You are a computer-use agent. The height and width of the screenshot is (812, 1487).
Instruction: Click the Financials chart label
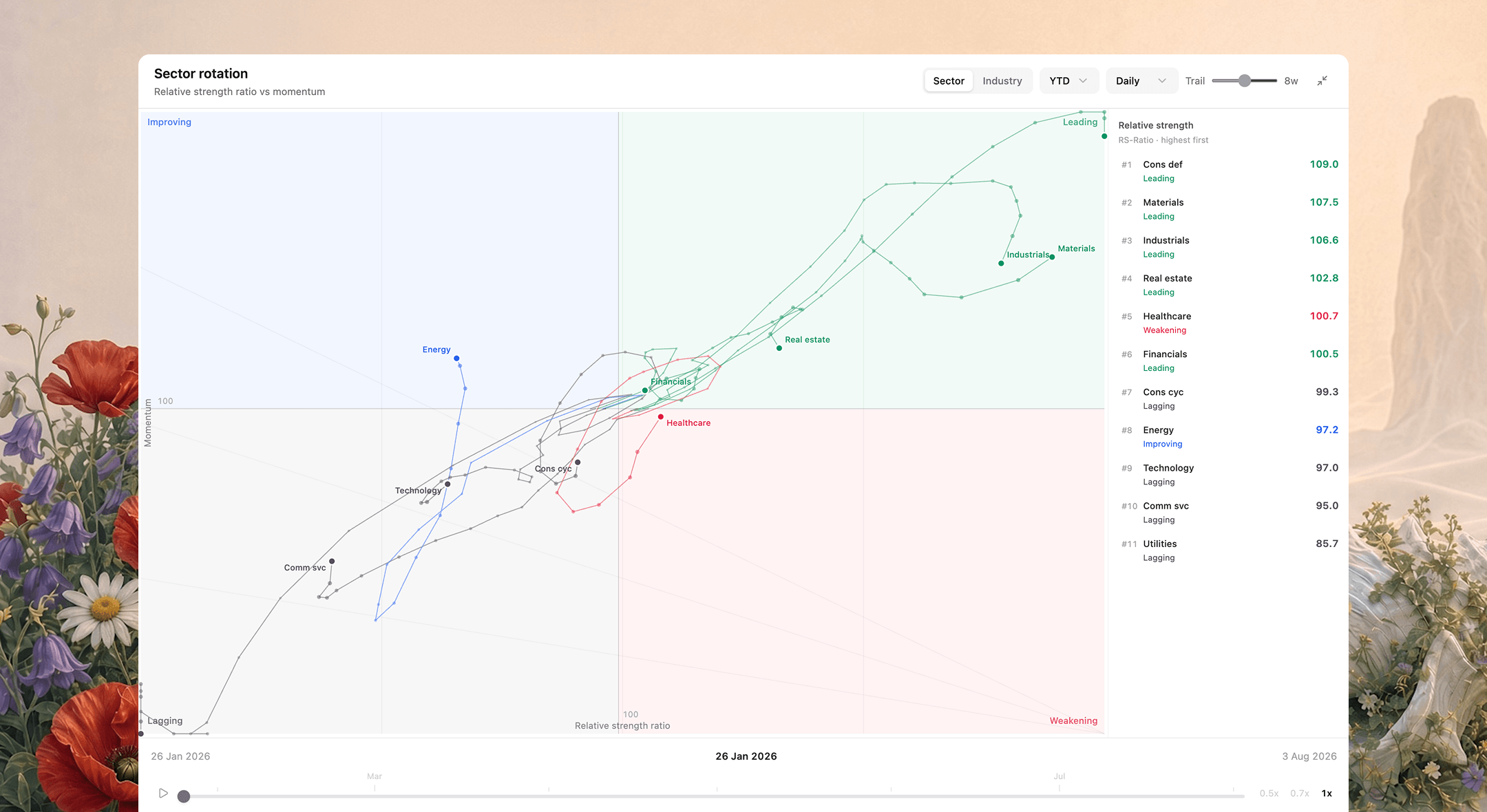pos(671,382)
